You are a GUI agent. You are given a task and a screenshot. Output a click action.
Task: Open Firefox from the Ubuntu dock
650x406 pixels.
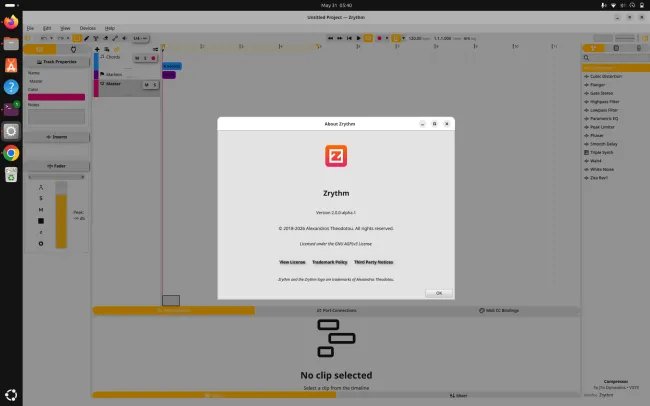tap(11, 22)
